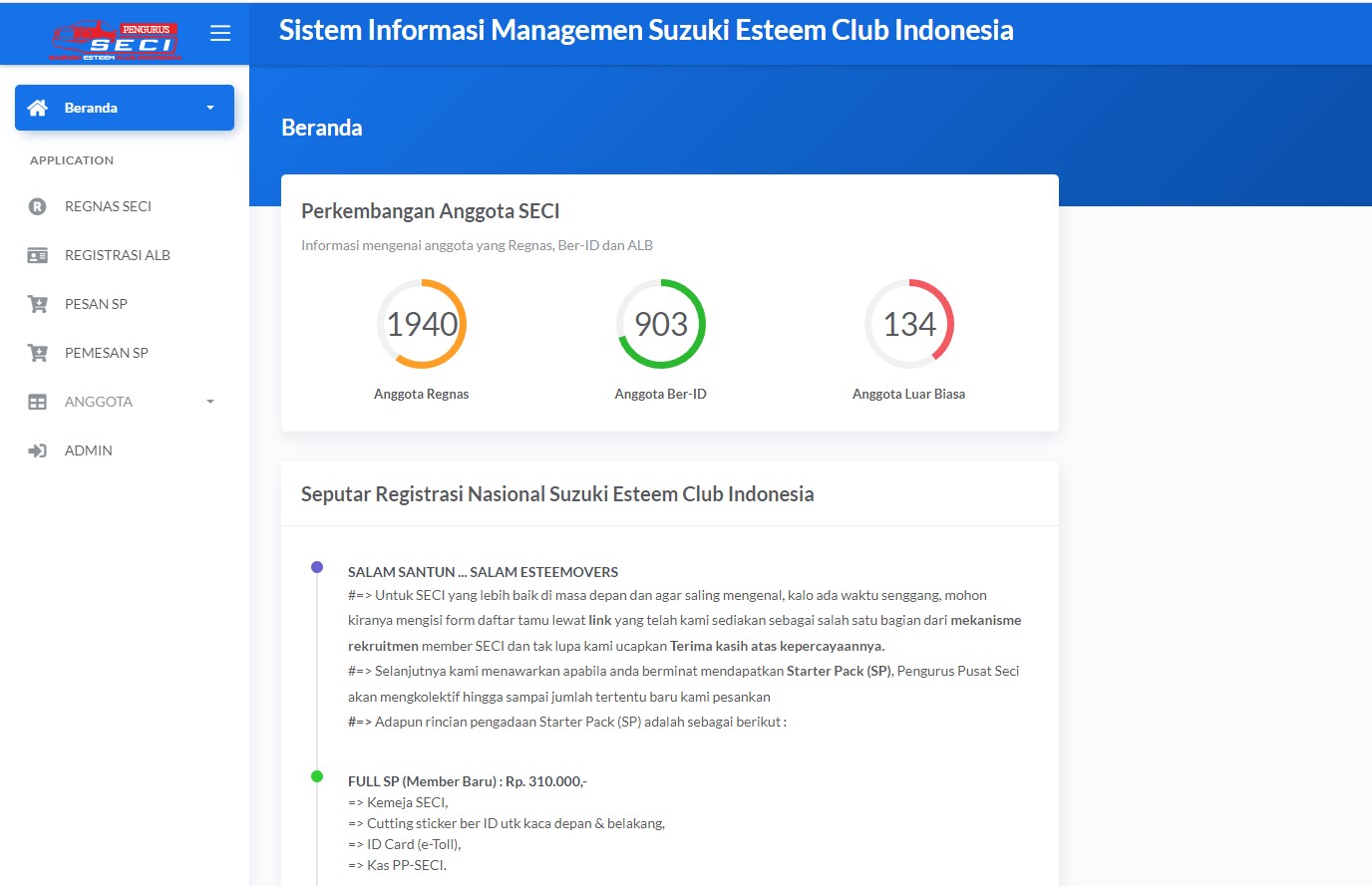
Task: Expand the Beranda dropdown arrow
Action: click(x=210, y=108)
